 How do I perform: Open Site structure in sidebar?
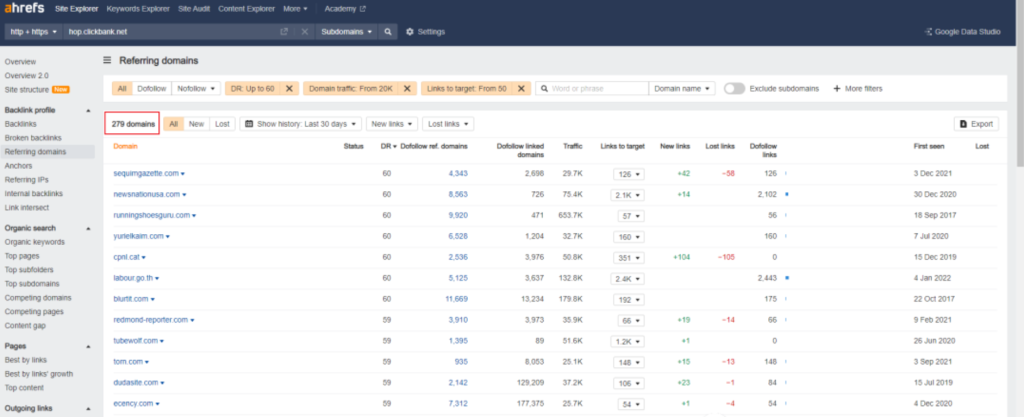(x=27, y=89)
